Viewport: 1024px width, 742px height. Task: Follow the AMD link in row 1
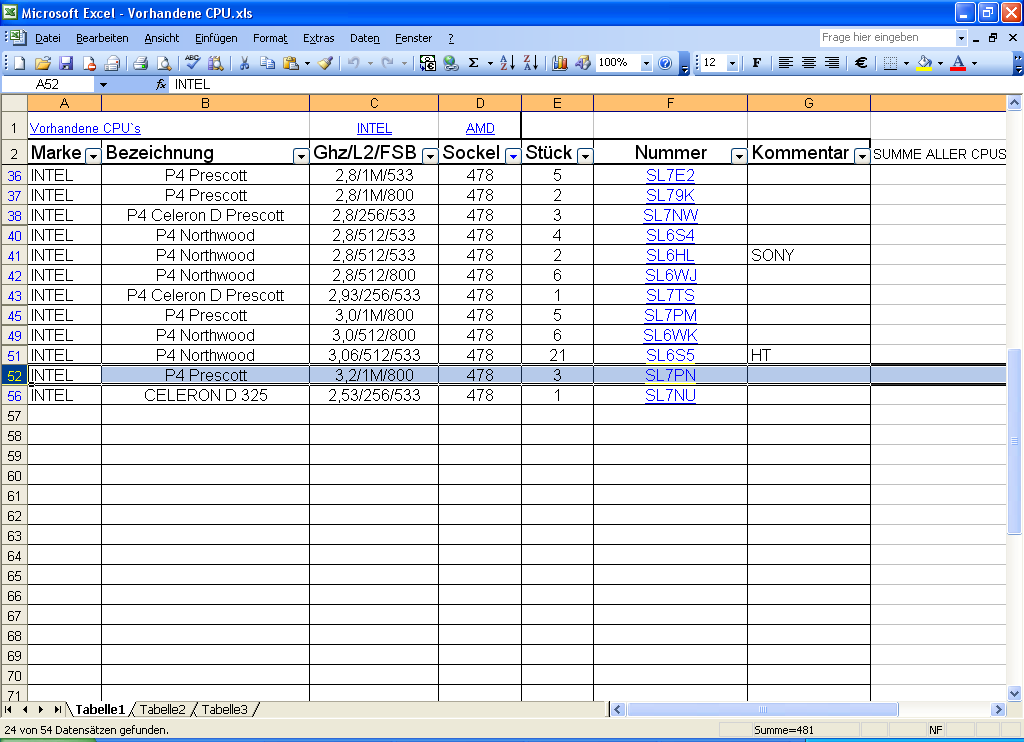pos(480,129)
